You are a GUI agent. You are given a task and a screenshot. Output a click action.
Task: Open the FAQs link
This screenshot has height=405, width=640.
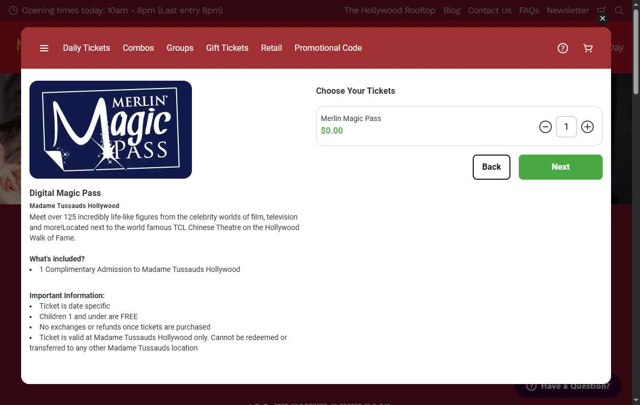click(x=529, y=10)
